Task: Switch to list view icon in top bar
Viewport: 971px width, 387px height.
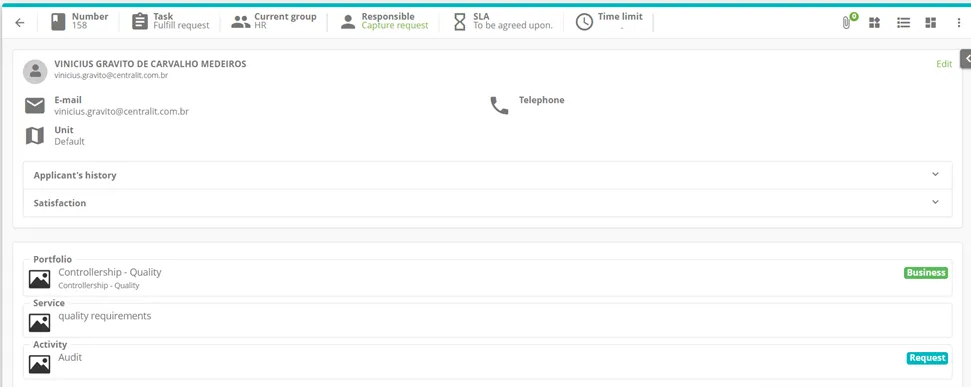Action: (x=904, y=23)
